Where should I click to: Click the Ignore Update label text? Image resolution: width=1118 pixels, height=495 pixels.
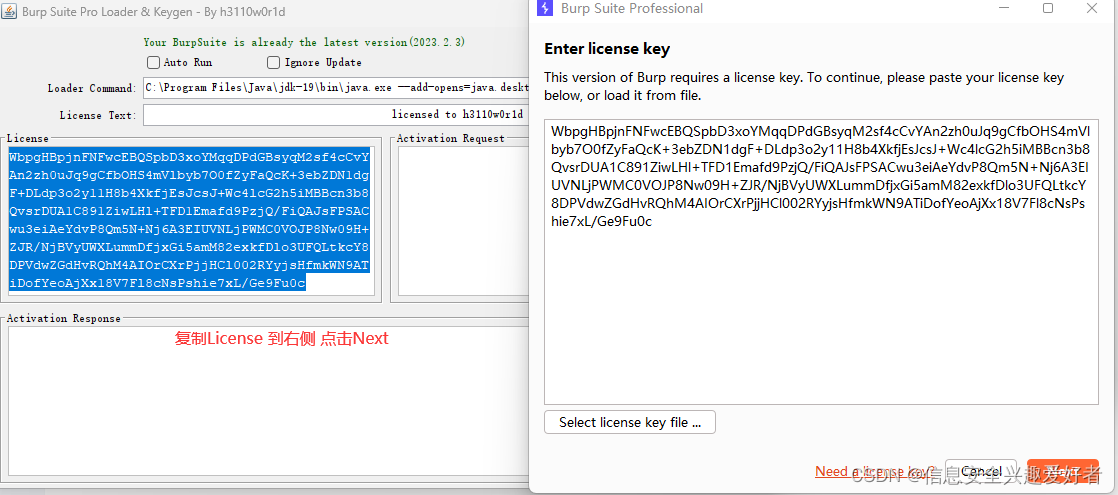point(323,63)
